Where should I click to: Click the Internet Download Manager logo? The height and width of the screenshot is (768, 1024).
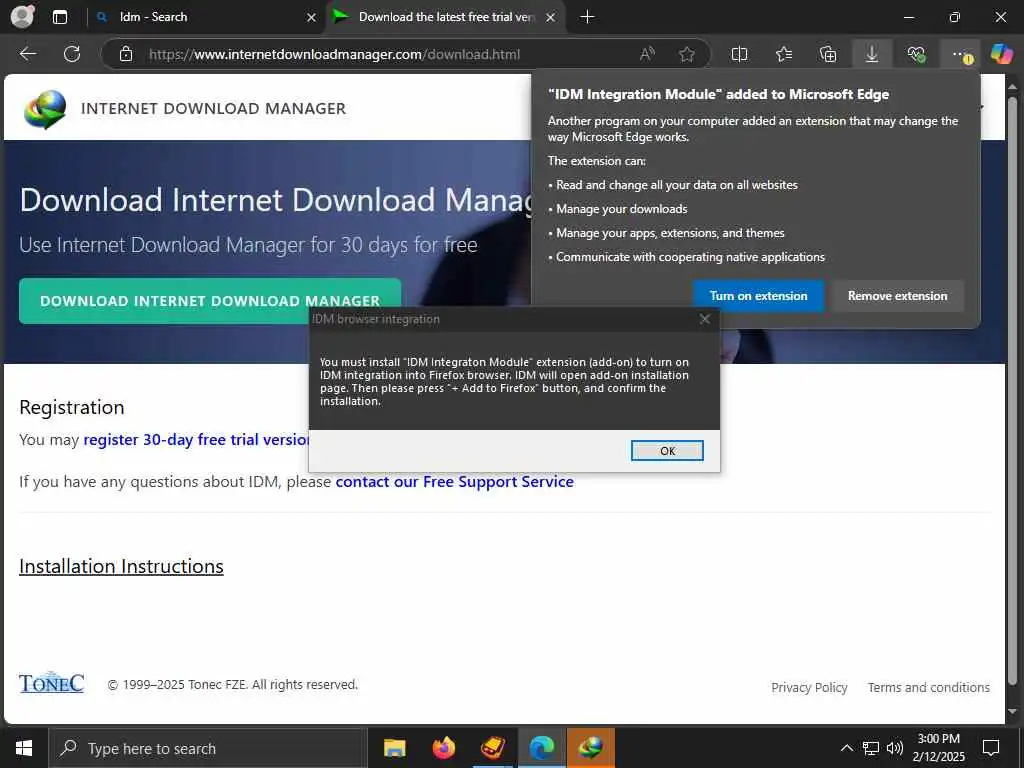click(x=45, y=109)
